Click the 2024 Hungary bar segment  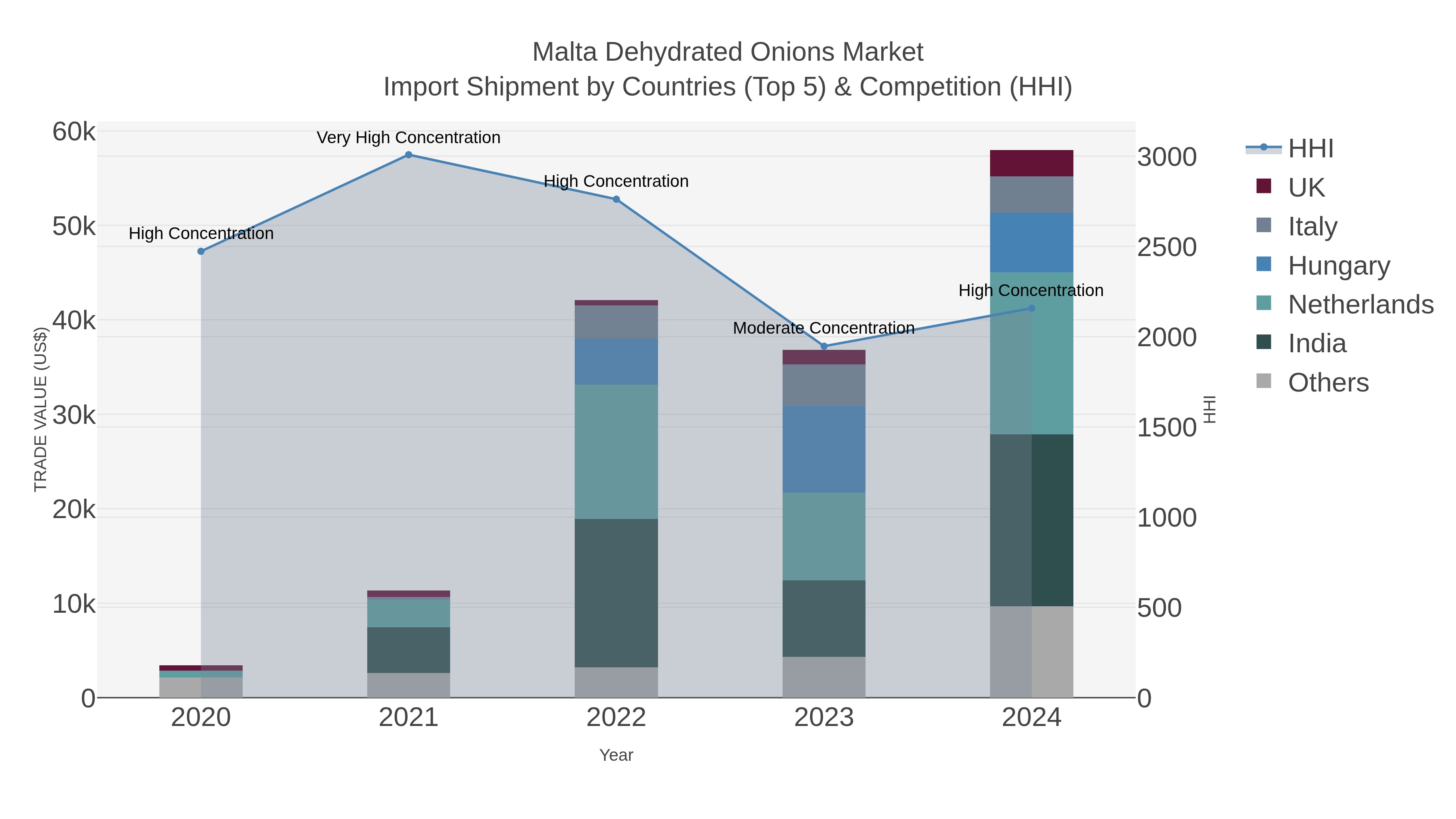pos(1031,243)
